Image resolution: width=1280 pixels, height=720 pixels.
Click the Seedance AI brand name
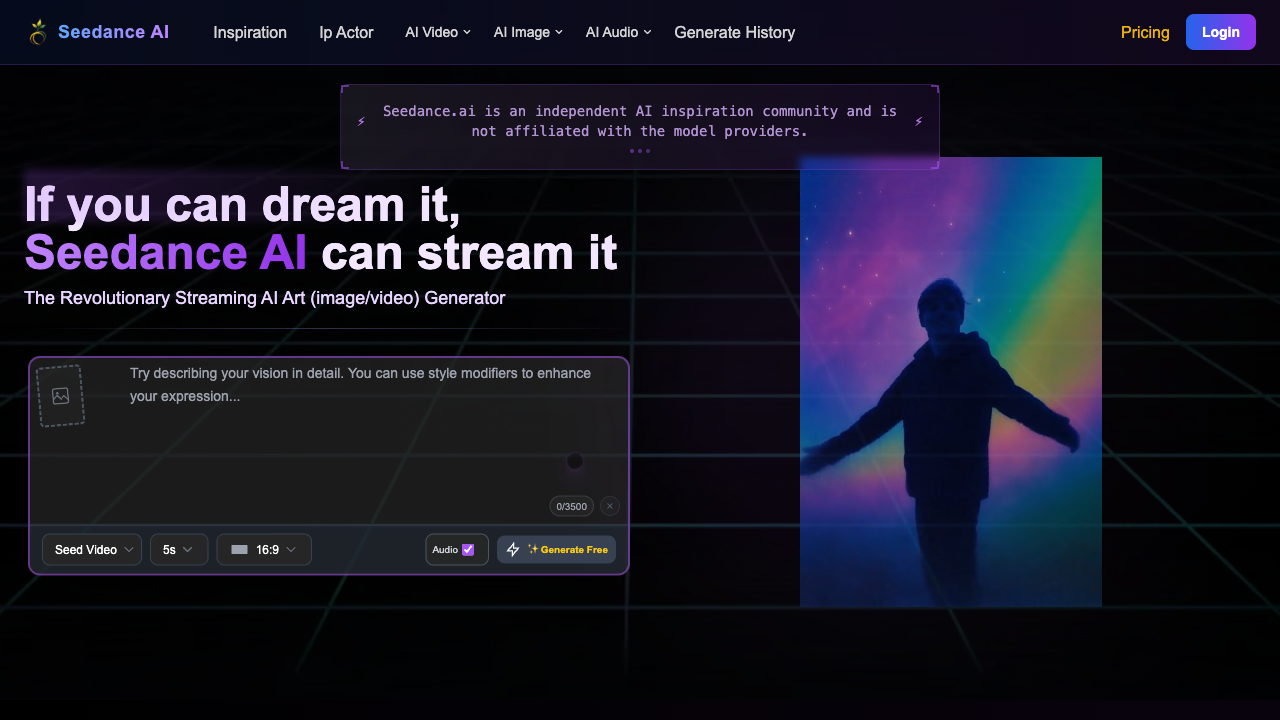114,32
